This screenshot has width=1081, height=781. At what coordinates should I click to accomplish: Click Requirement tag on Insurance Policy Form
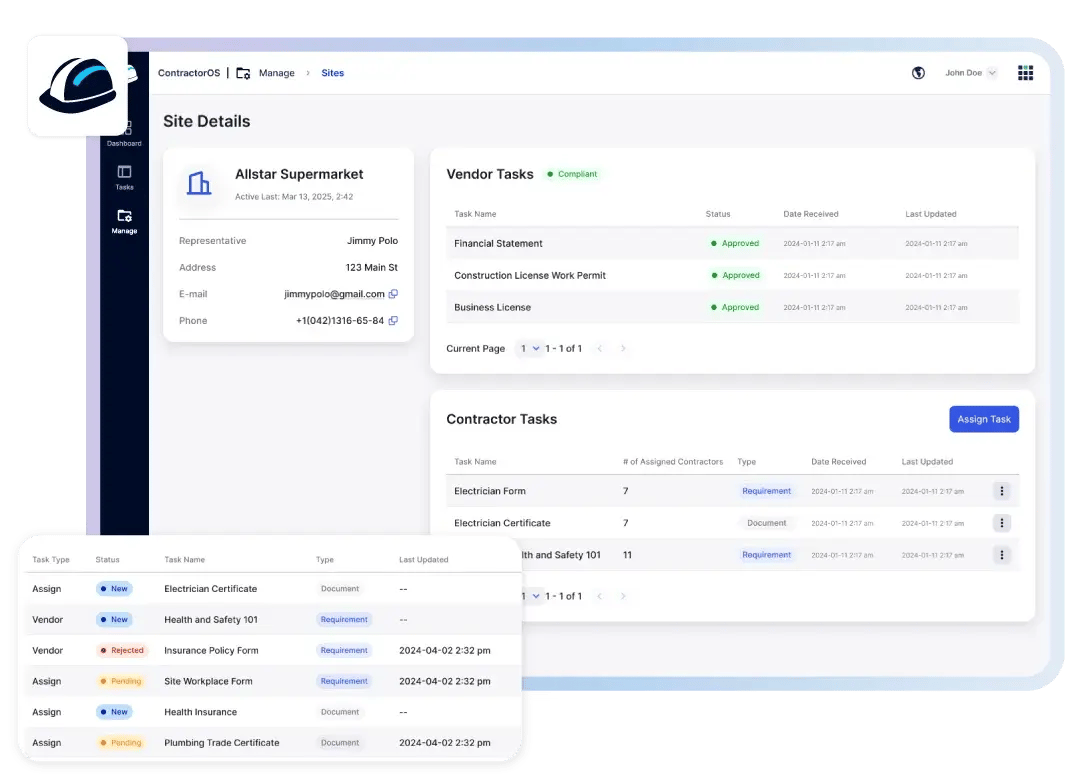pyautogui.click(x=344, y=650)
